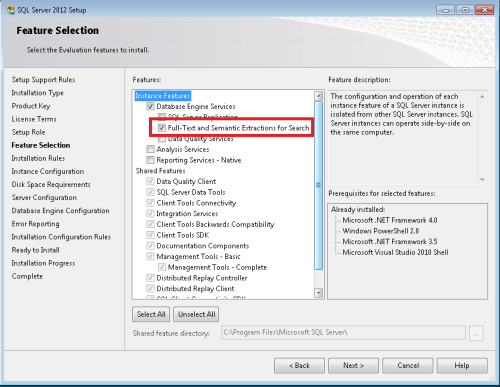Select Instance Configuration step
This screenshot has height=387, width=500.
pos(48,171)
